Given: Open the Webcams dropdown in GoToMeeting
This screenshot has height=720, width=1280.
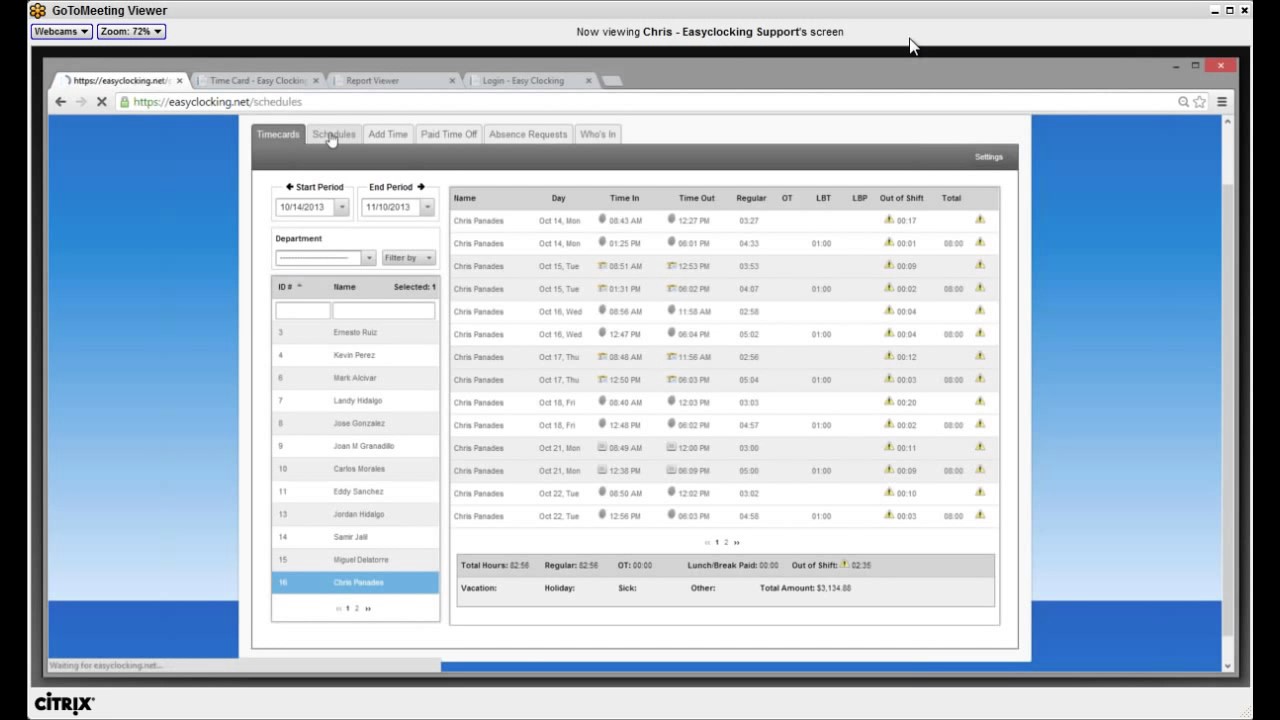Looking at the screenshot, I should pos(61,32).
